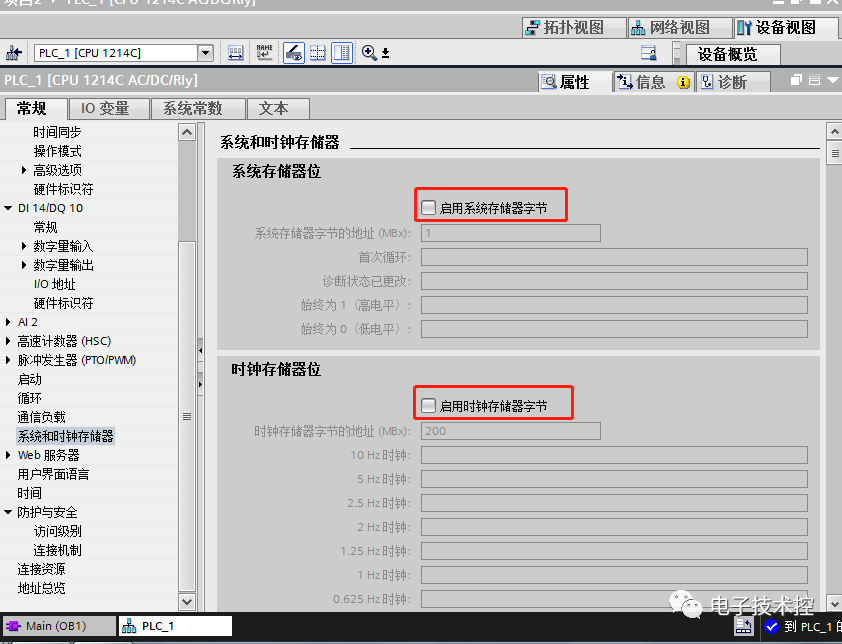The image size is (842, 644).
Task: Open the PLC_1 [CPU 1214C] device dropdown
Action: click(205, 53)
